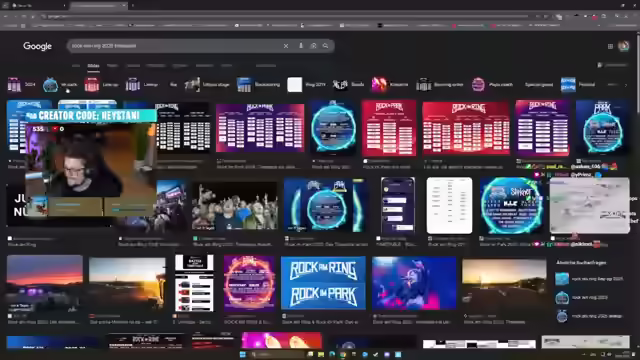Open the singer on purple stage image
The width and height of the screenshot is (640, 360).
pos(414,282)
